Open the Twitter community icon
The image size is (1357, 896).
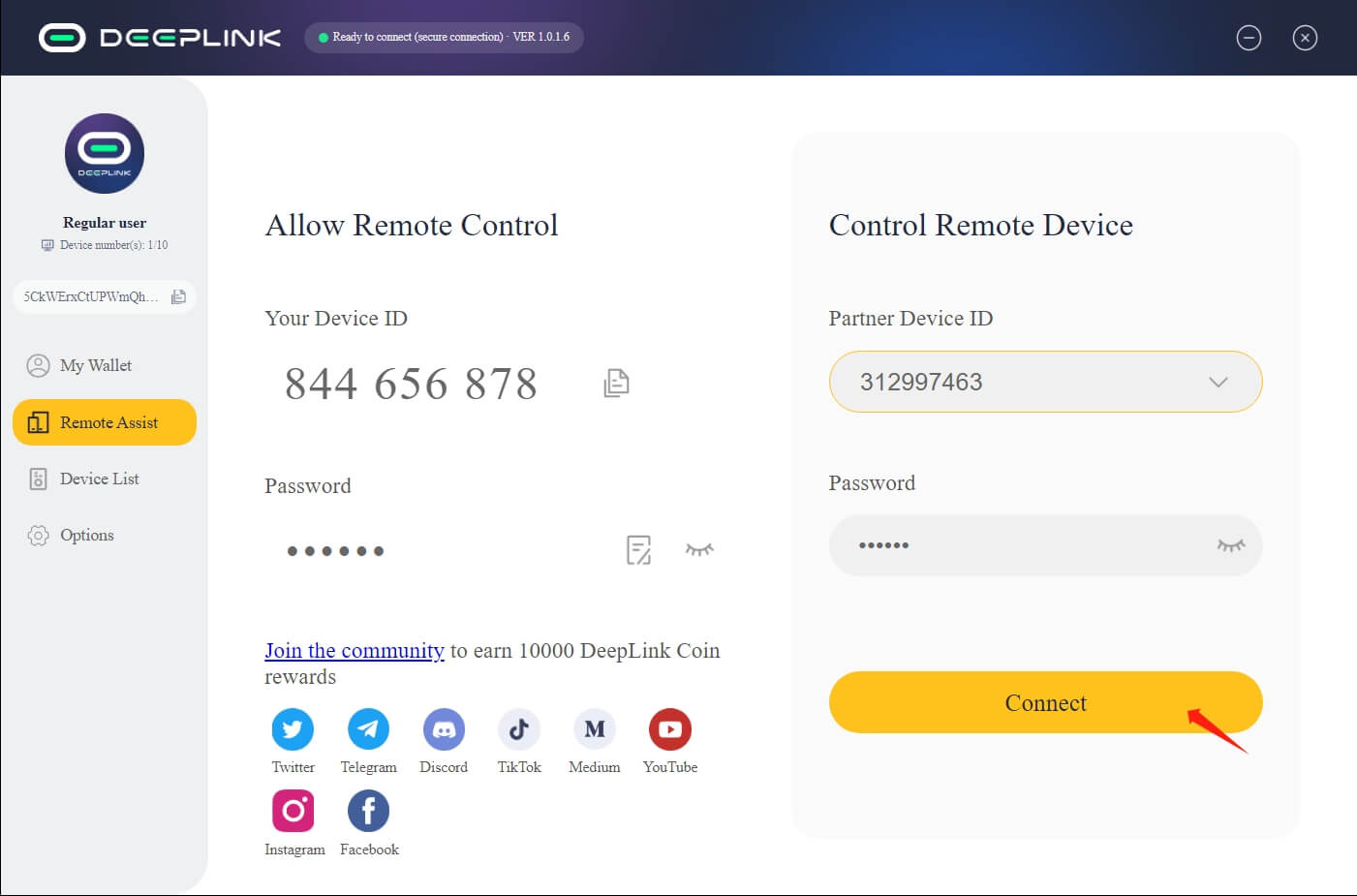(293, 729)
